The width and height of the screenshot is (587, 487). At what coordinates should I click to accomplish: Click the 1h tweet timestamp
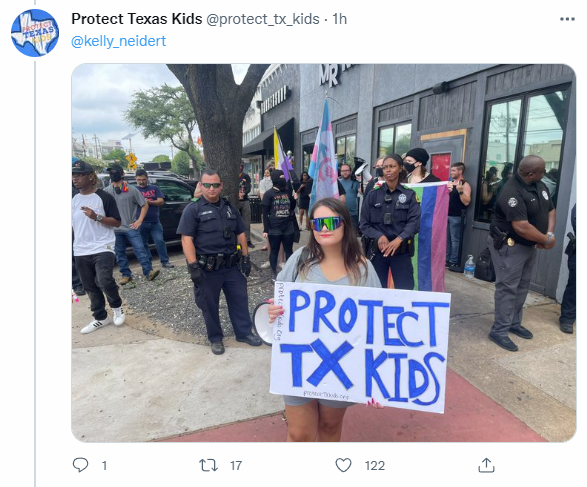click(x=340, y=19)
